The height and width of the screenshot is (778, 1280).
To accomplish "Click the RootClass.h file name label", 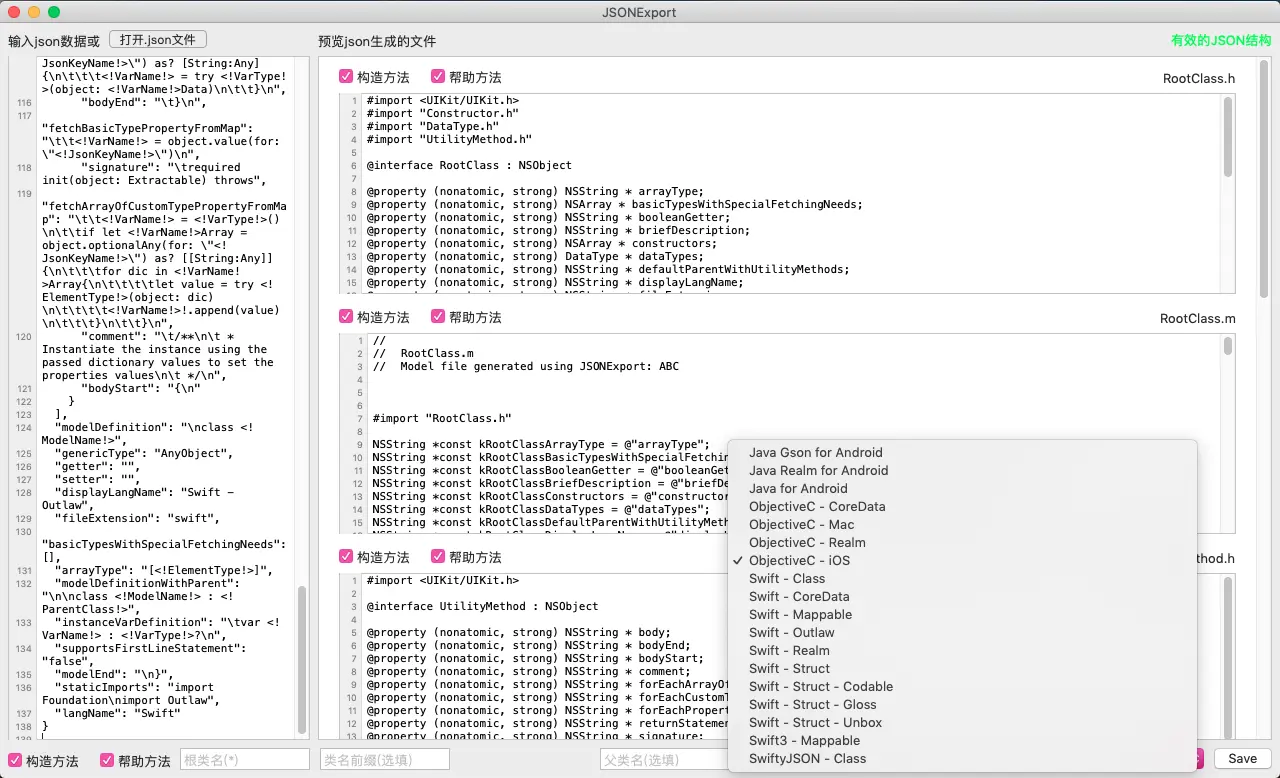I will pos(1199,78).
